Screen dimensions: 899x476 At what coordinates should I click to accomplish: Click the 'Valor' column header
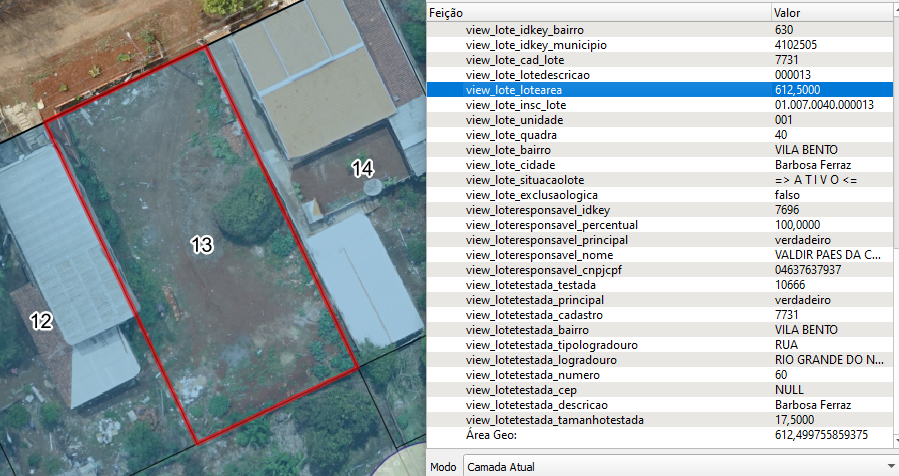832,13
